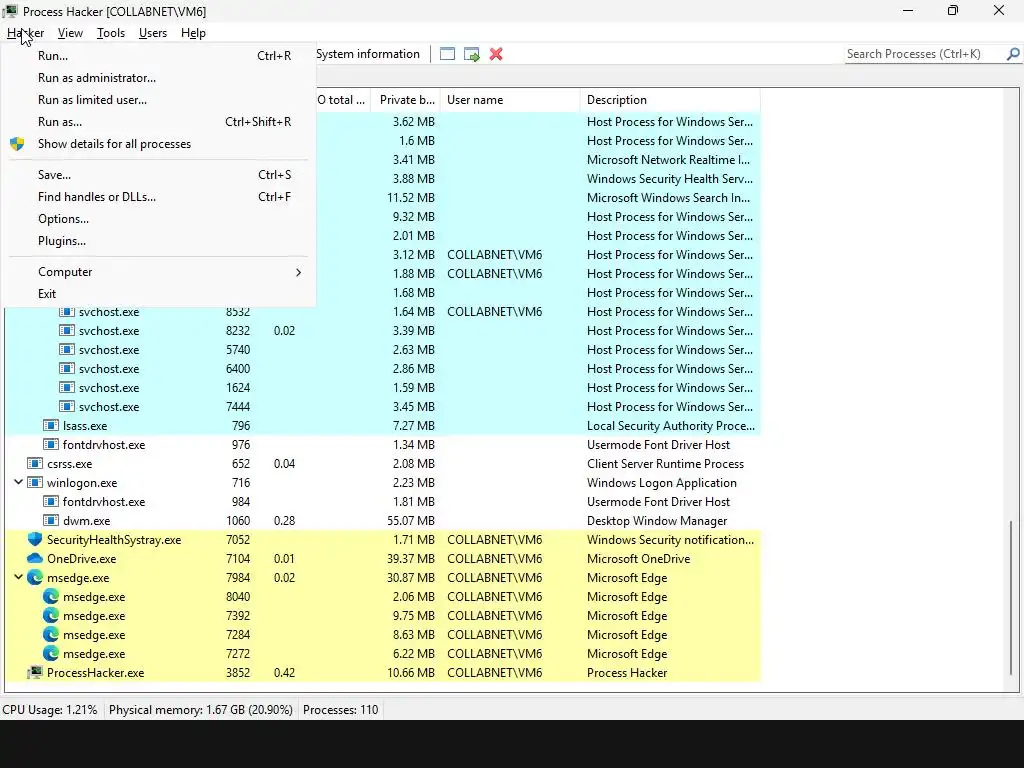Click the shield icon beside Show details
This screenshot has width=1024, height=768.
[17, 144]
